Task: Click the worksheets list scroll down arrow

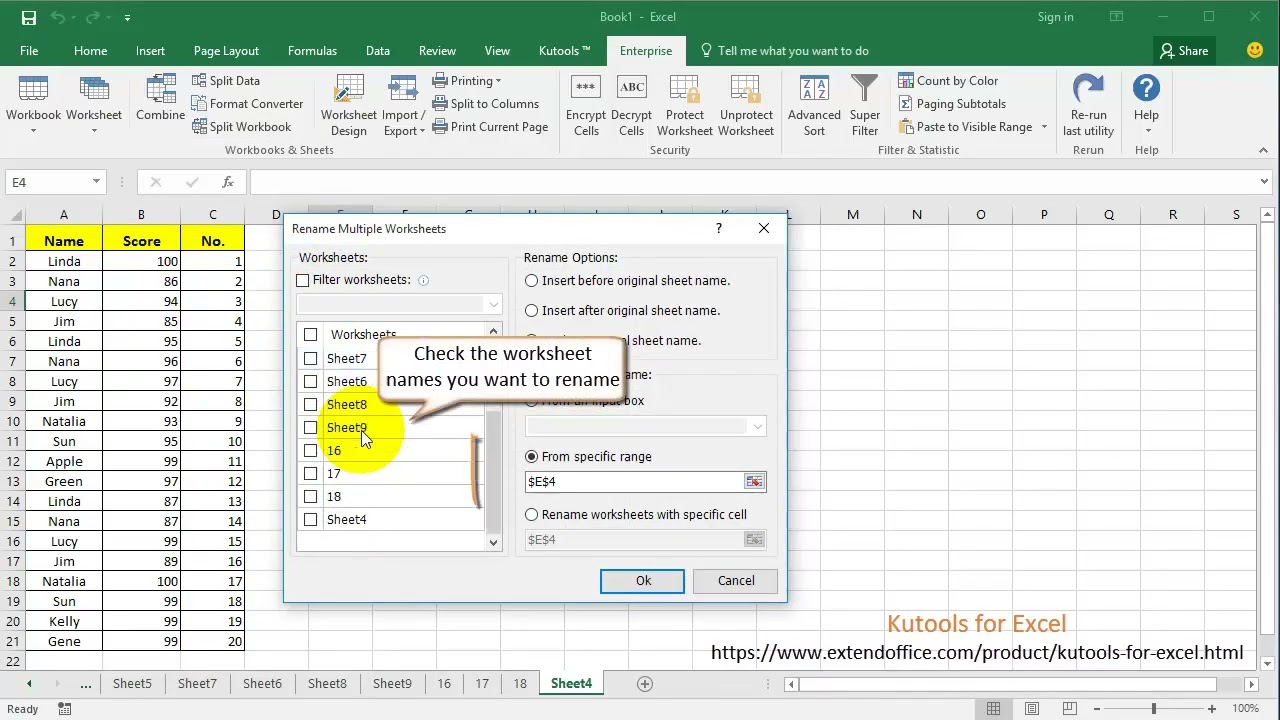Action: (x=493, y=542)
